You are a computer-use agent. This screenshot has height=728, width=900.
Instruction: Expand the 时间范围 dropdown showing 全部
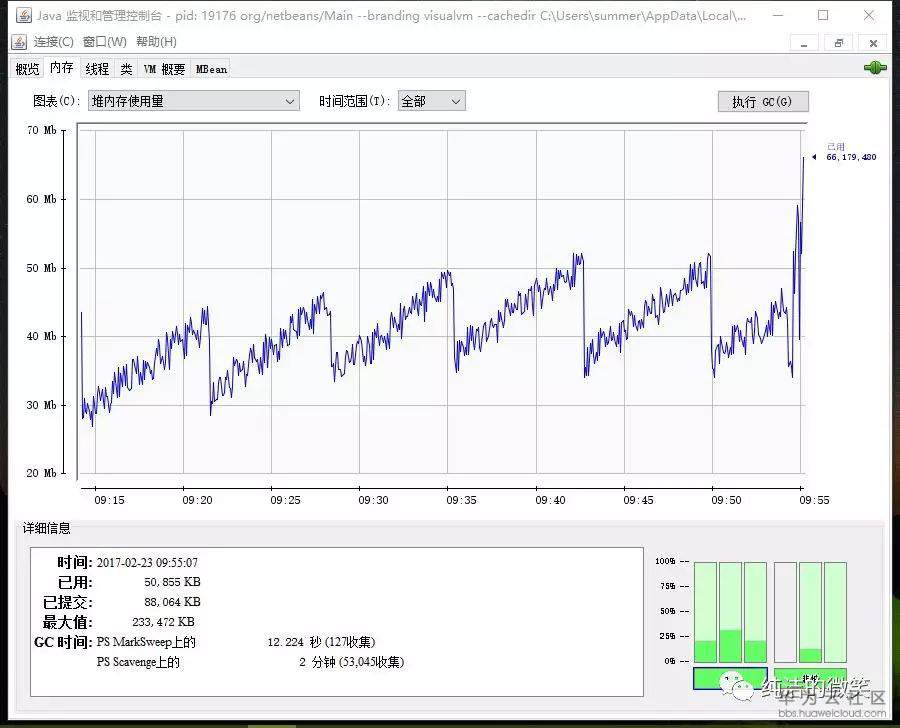(432, 101)
